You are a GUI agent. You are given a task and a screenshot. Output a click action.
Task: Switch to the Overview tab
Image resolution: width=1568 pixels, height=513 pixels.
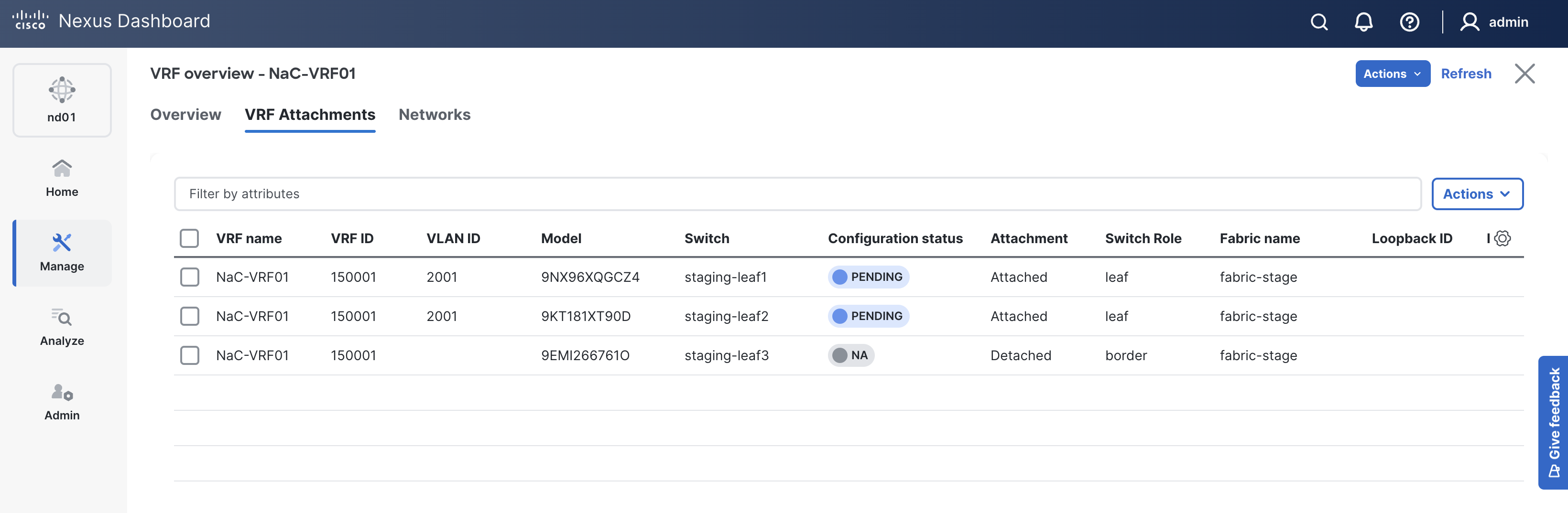click(x=185, y=115)
